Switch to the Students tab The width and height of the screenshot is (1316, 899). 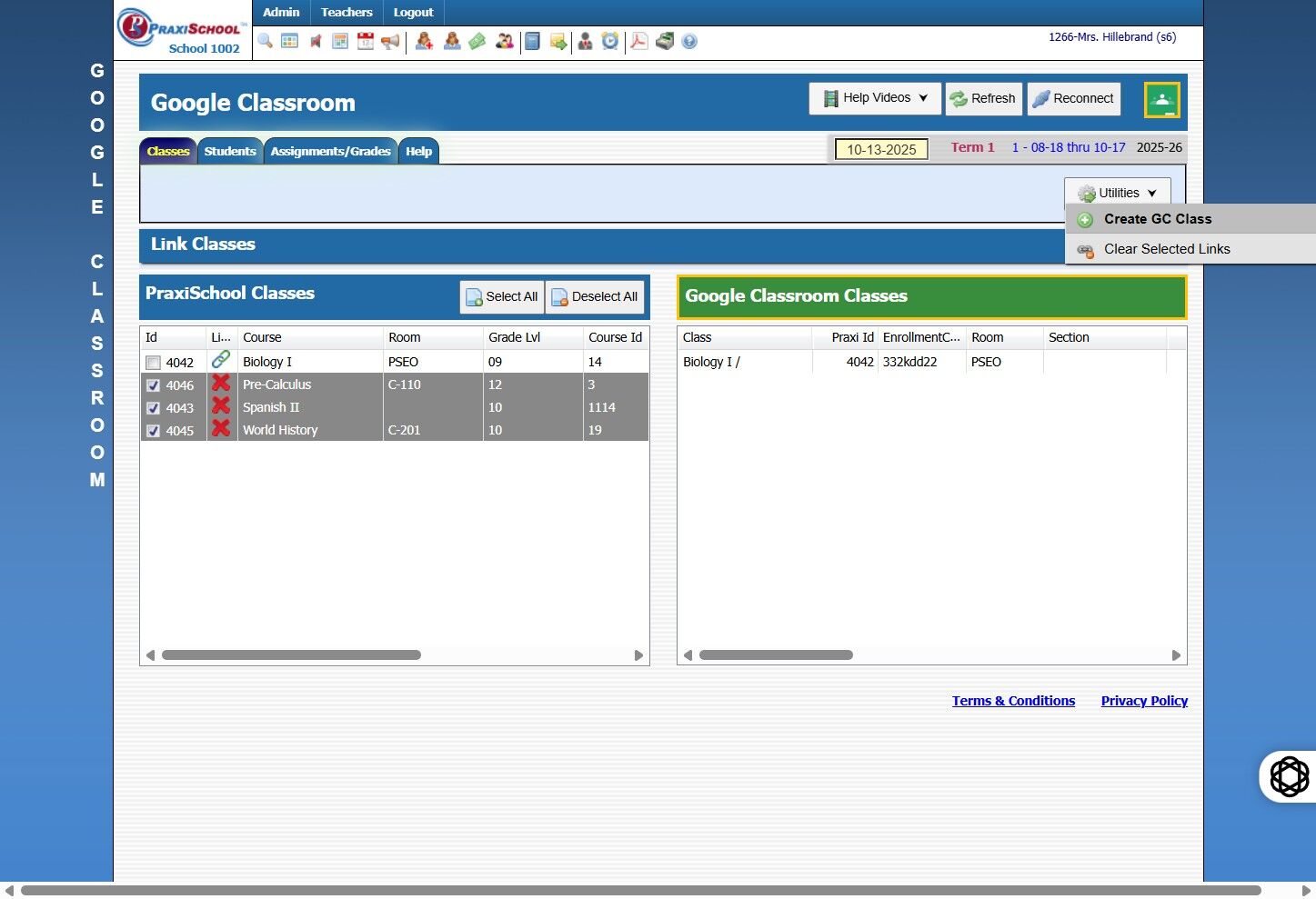tap(230, 151)
